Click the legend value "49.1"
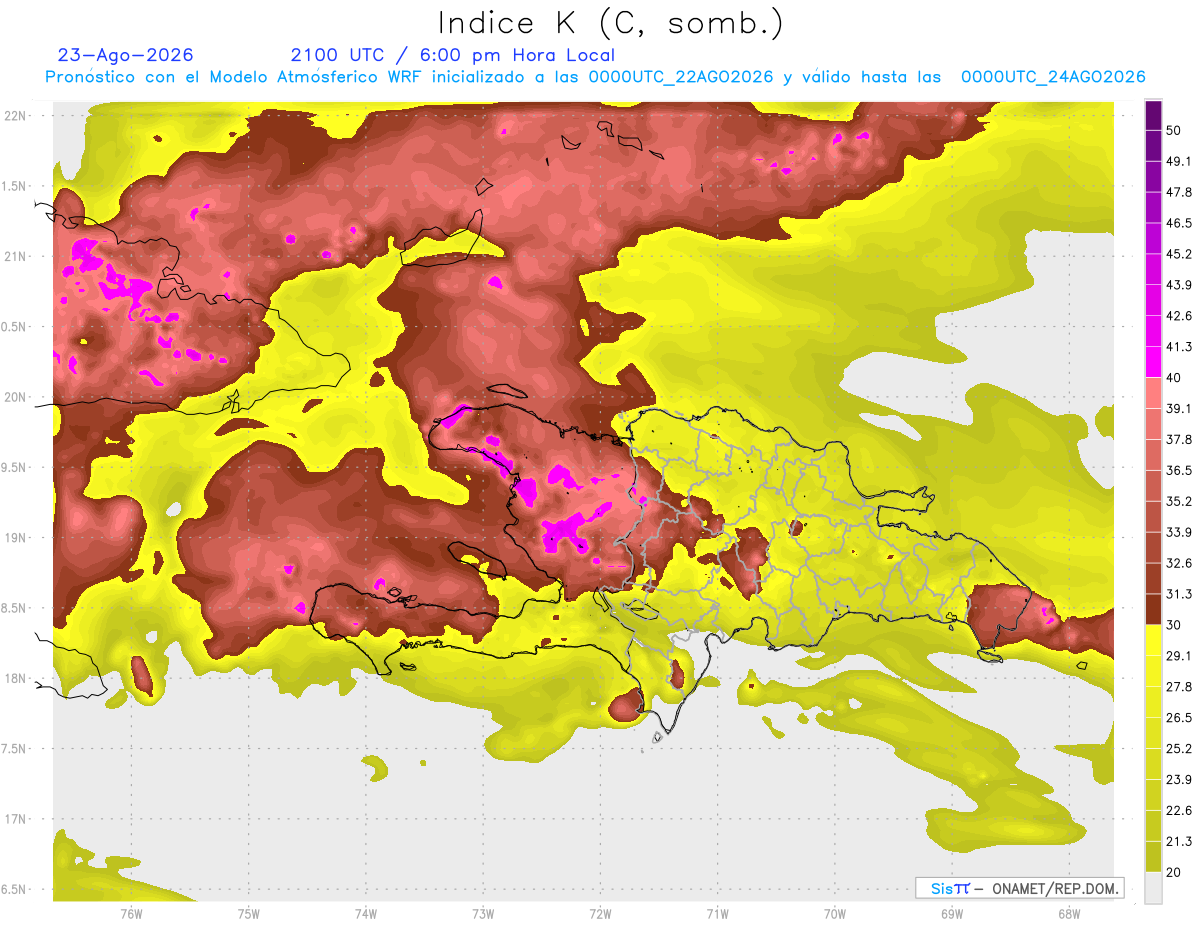This screenshot has height=927, width=1200. [x=1178, y=161]
